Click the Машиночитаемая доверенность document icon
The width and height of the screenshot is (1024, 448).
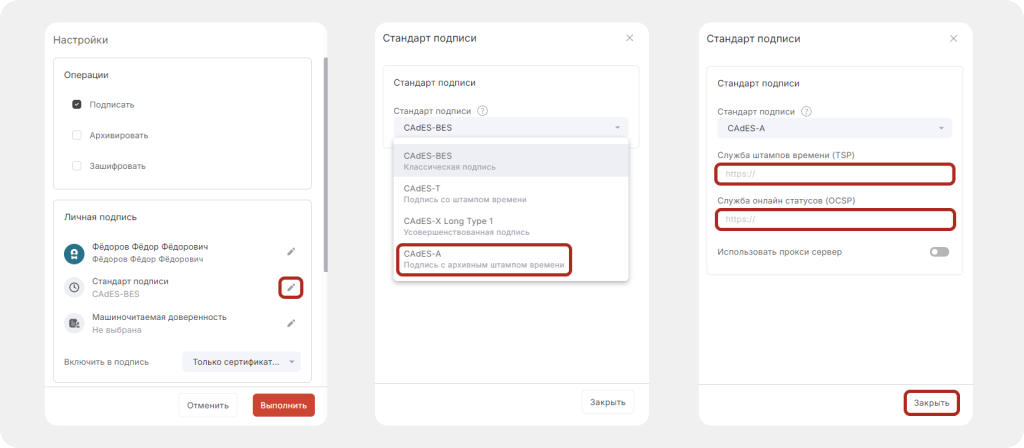click(73, 323)
